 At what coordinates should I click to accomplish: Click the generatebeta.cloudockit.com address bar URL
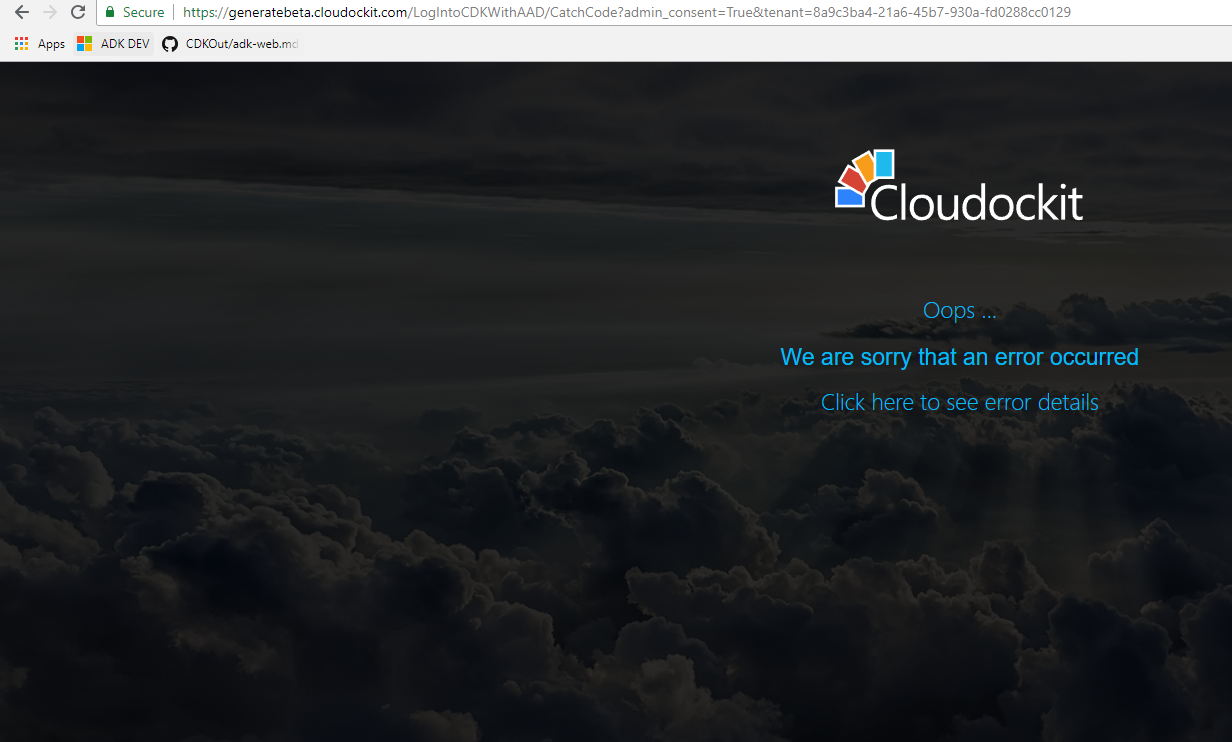coord(627,13)
